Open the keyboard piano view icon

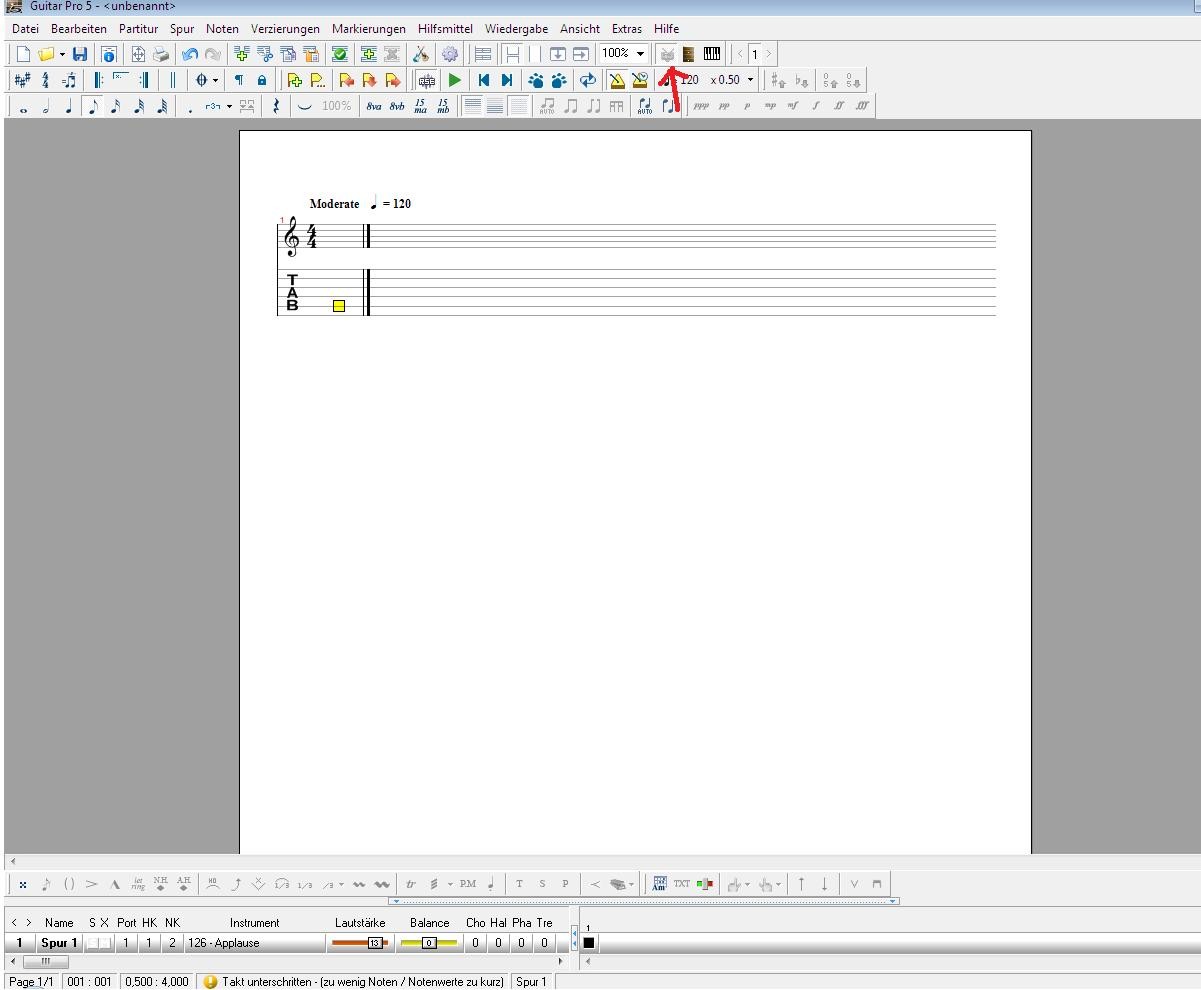712,54
